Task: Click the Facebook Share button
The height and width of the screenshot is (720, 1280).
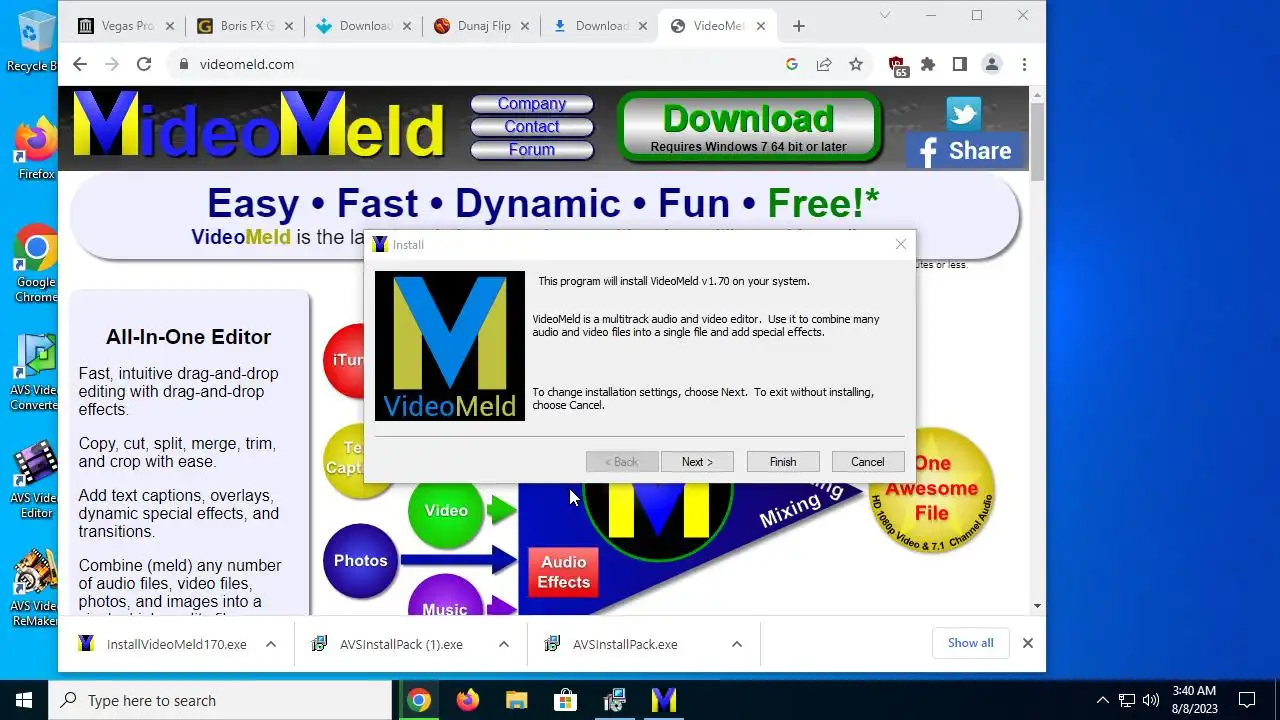Action: coord(965,151)
